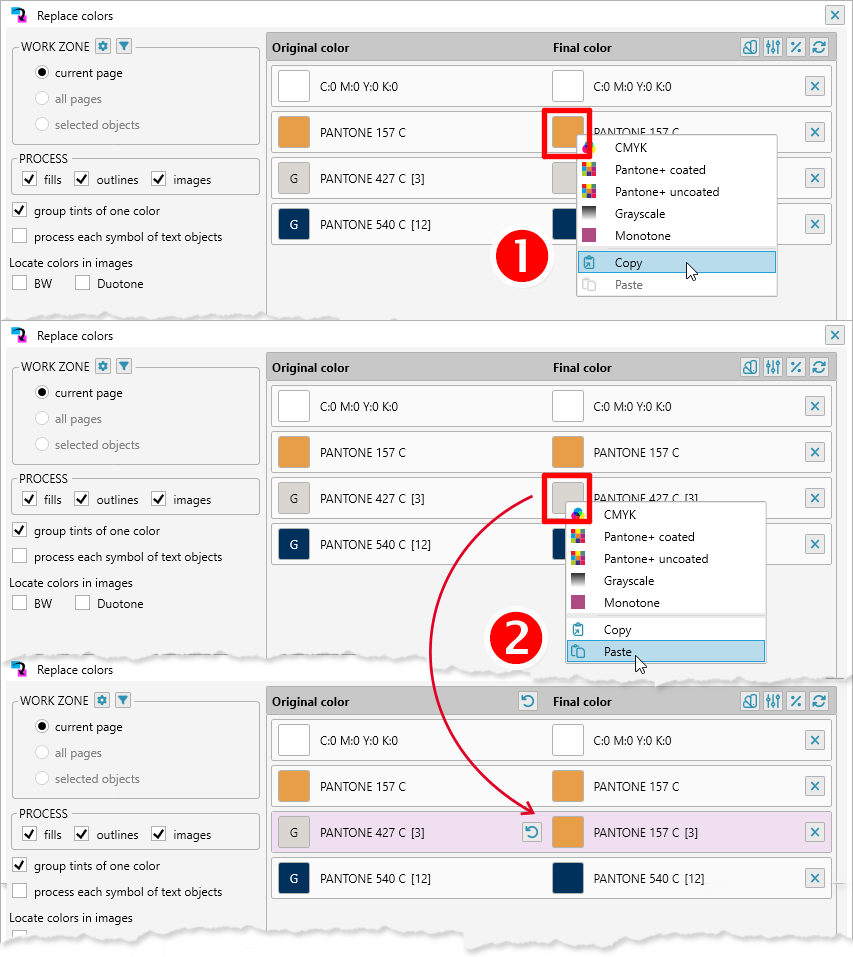Choose CMYK in middle context menu
Screen dimensions: 853x957
click(666, 515)
